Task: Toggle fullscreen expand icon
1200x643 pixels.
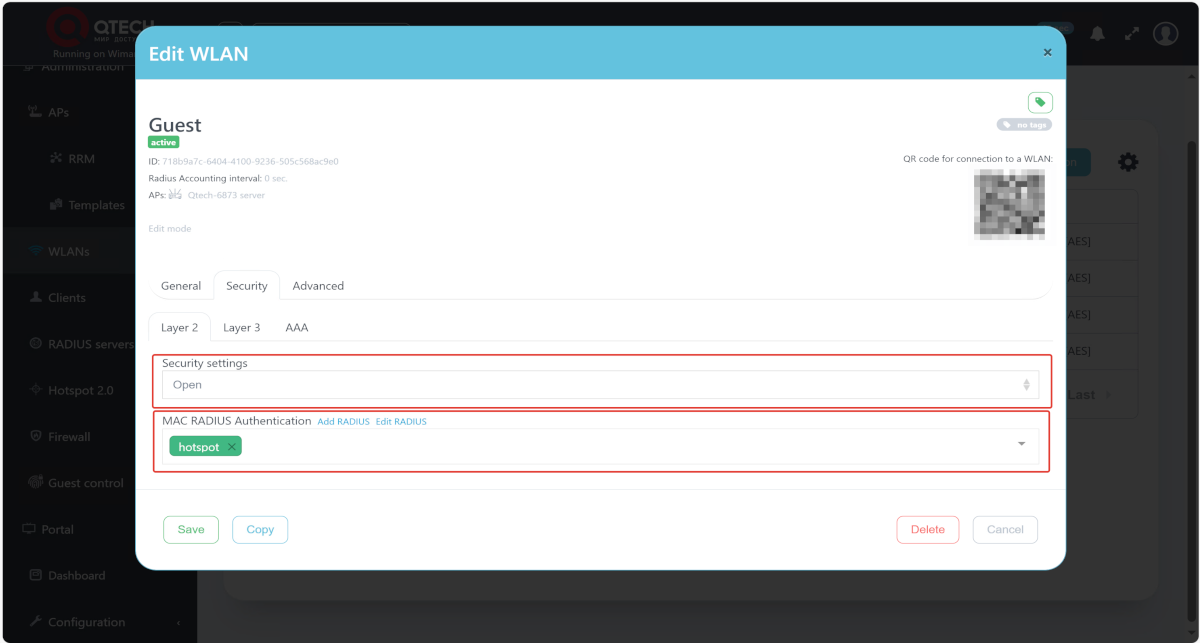Action: (1132, 33)
